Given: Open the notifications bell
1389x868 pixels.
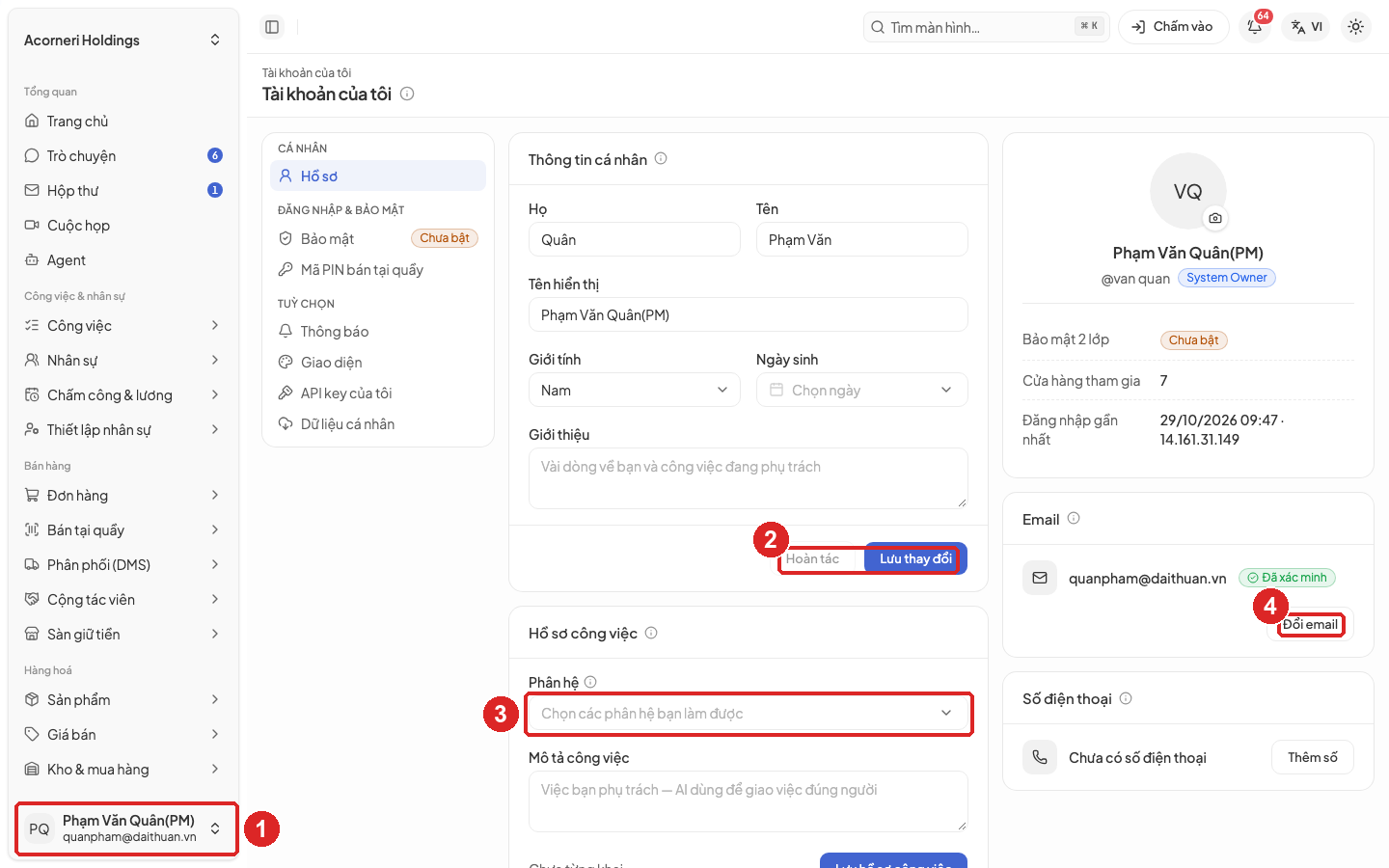Looking at the screenshot, I should (x=1255, y=27).
